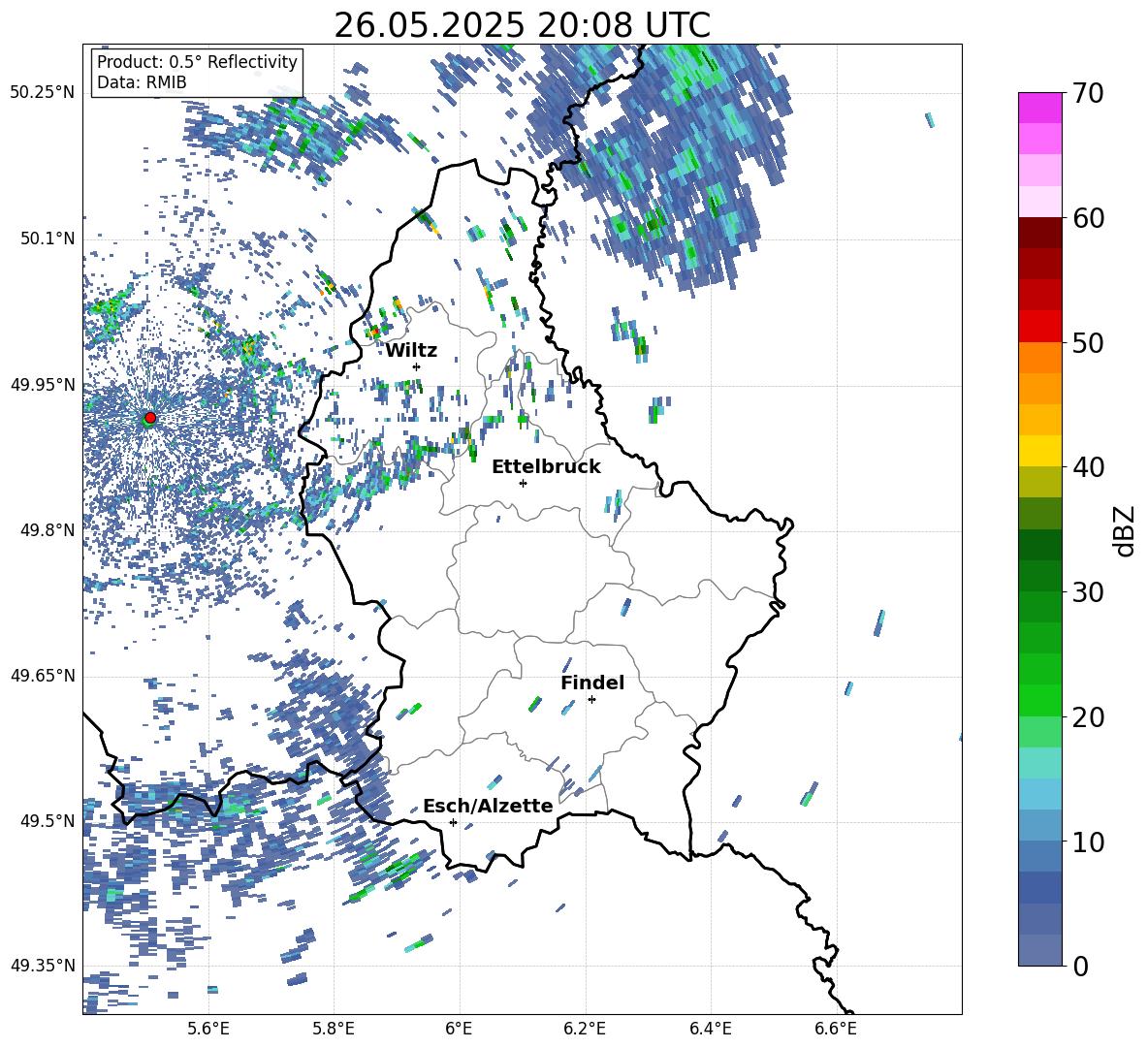1148x1048 pixels.
Task: Click the 50 dBZ colorbar tick label
Action: [x=1088, y=343]
